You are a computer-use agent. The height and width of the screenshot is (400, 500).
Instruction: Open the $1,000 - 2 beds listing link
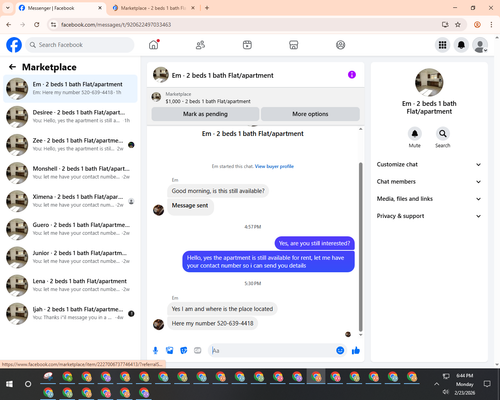[x=208, y=101]
